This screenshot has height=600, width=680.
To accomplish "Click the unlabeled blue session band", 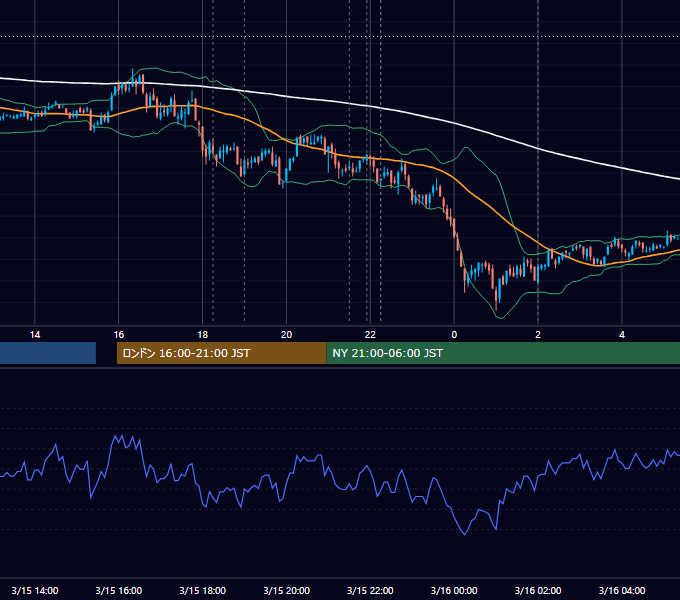I will (48, 353).
